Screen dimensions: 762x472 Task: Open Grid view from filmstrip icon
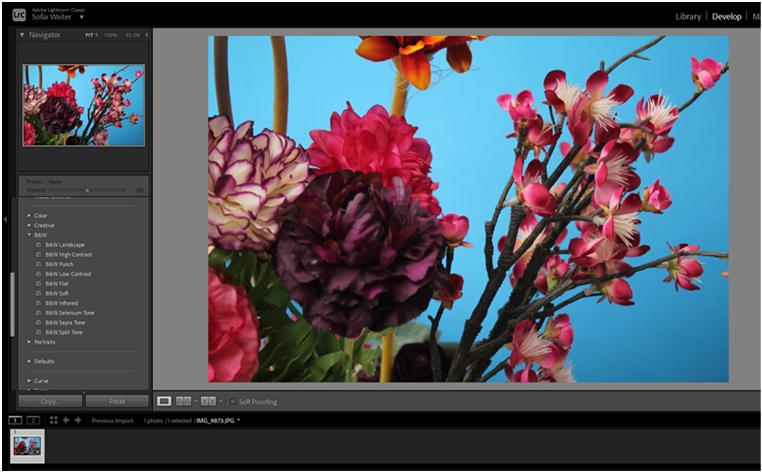(x=53, y=420)
